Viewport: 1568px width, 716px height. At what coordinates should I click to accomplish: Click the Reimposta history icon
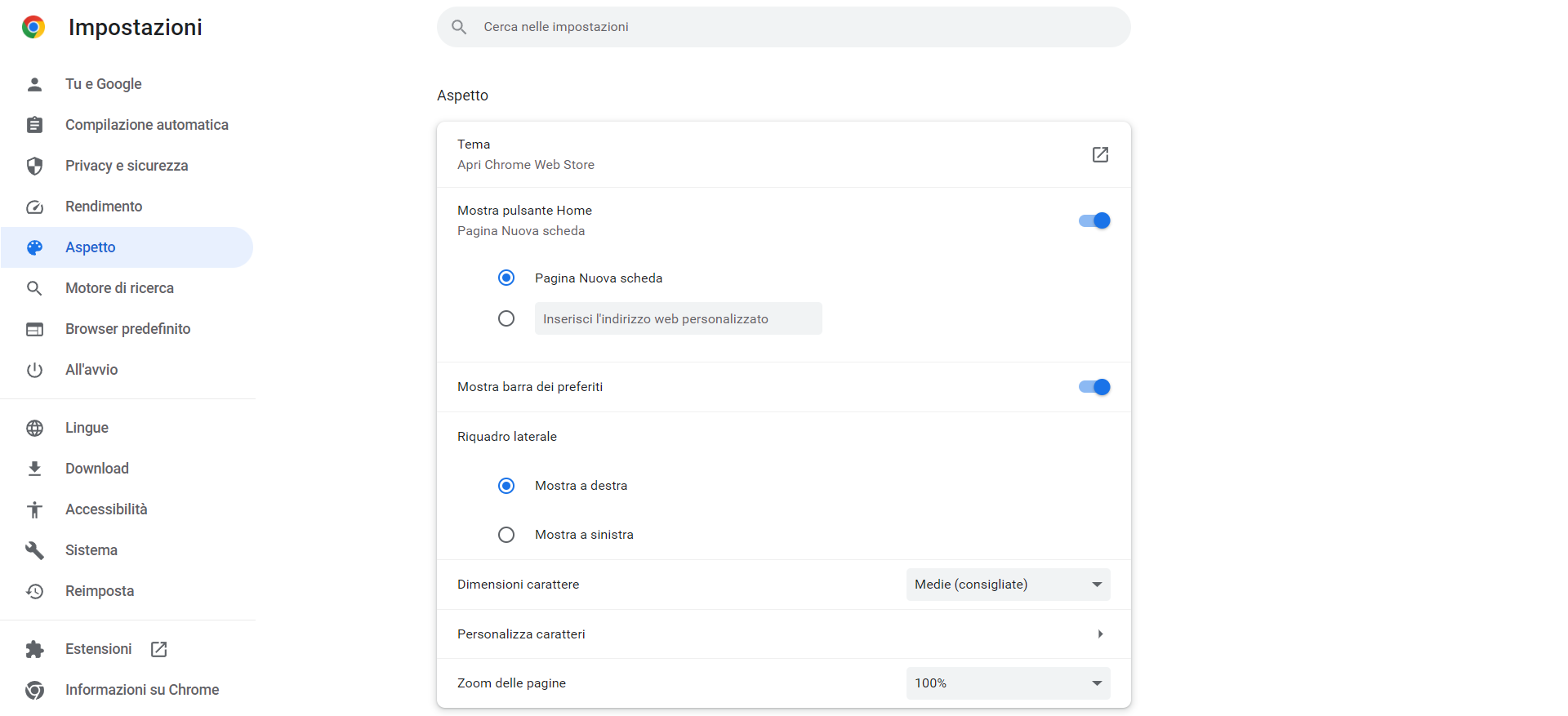click(34, 591)
